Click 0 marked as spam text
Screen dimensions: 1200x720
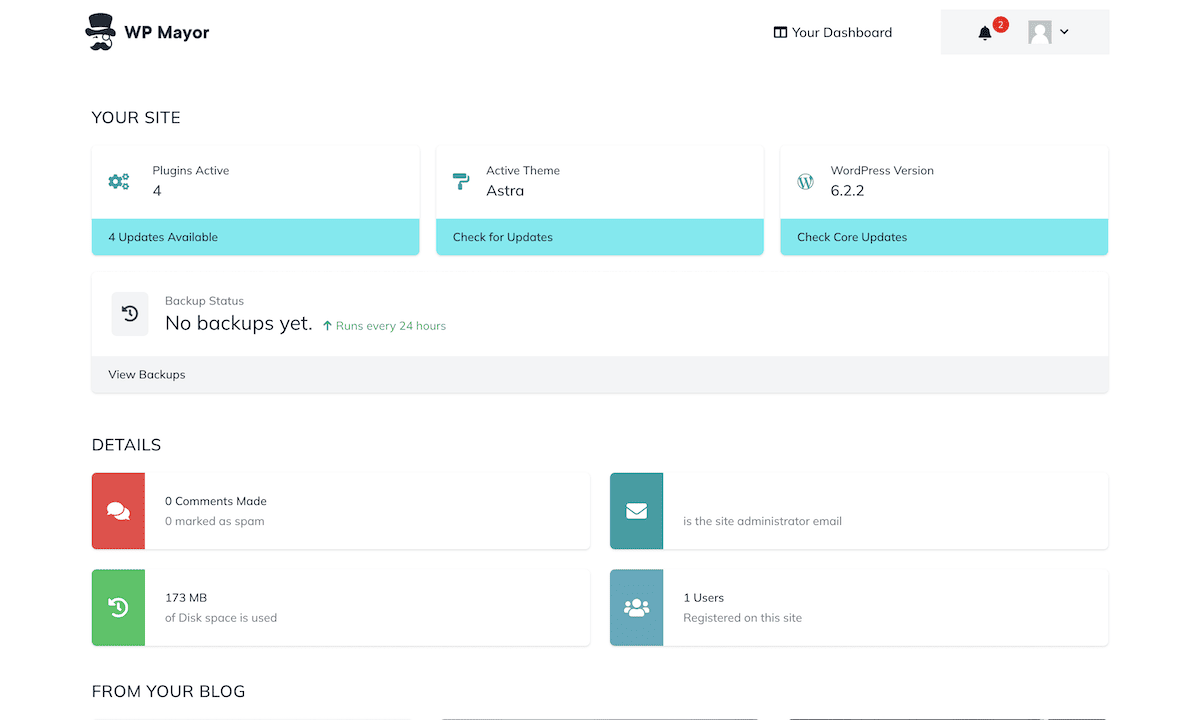(215, 521)
